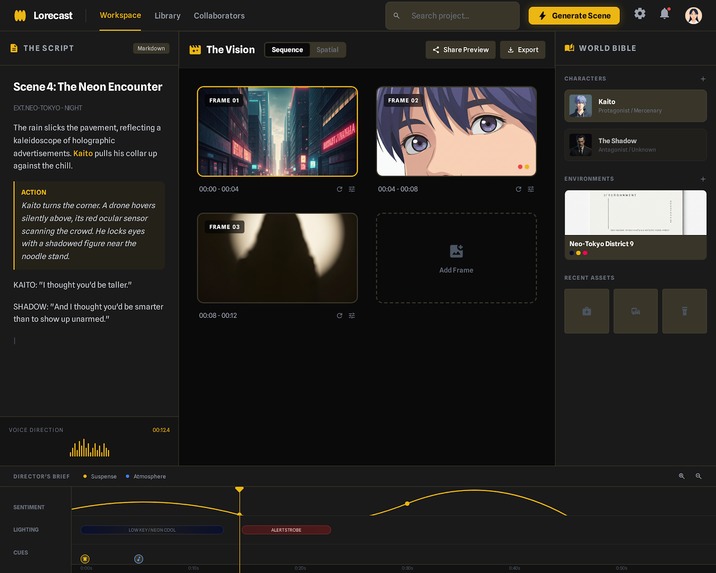Click Share Preview button

coord(460,49)
